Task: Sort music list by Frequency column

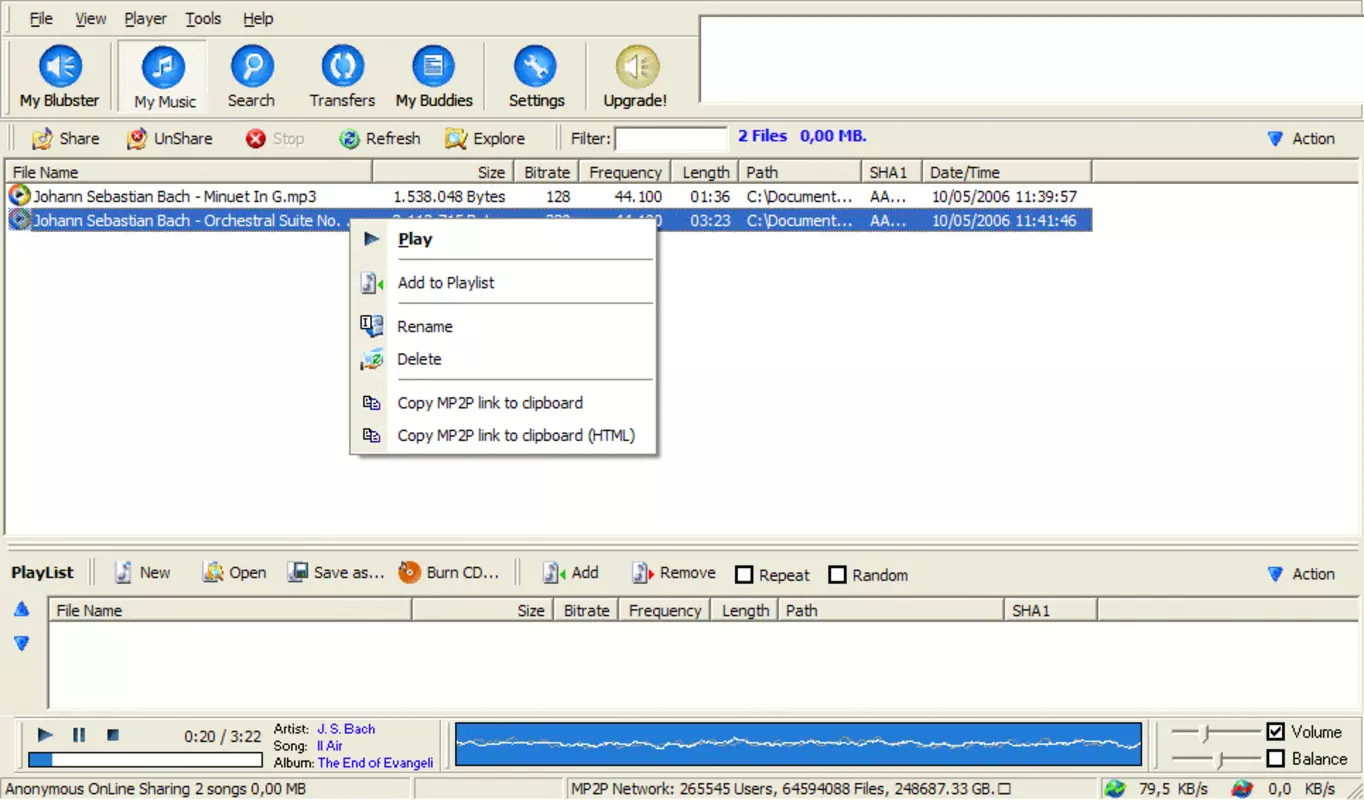Action: coord(624,172)
